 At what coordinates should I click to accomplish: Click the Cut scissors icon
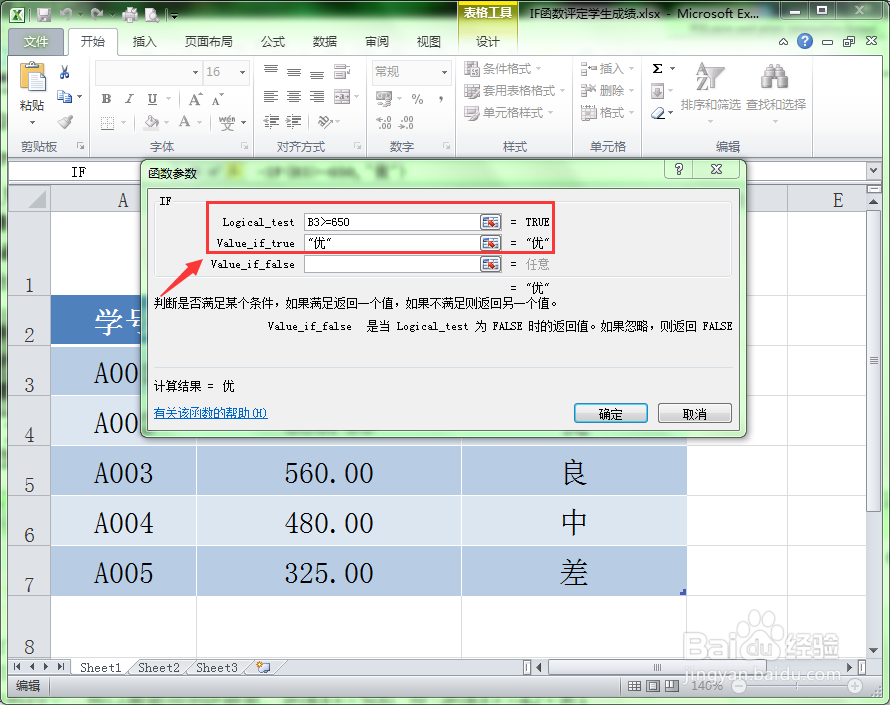[x=64, y=72]
